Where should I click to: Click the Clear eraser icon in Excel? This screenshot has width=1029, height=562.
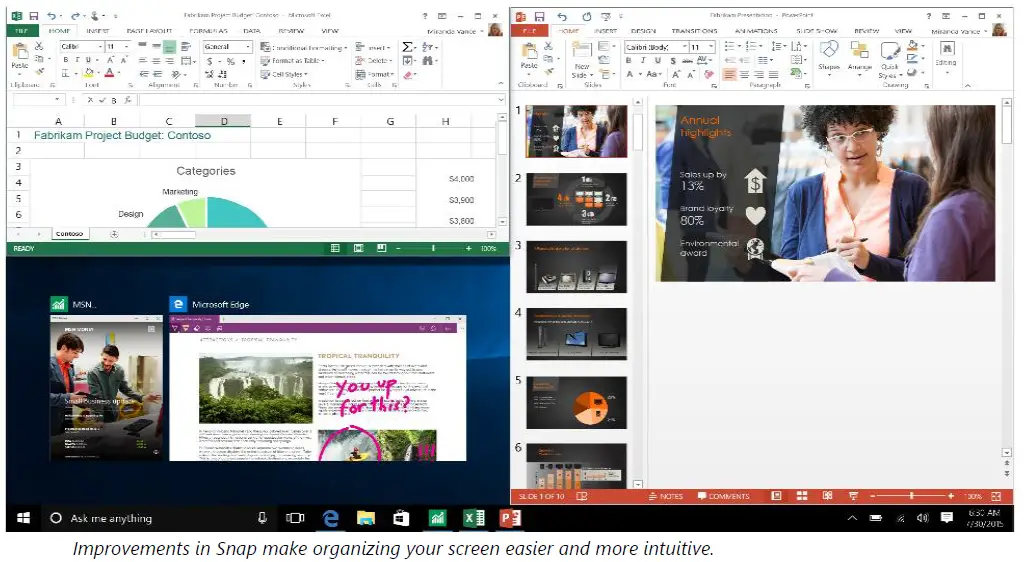pyautogui.click(x=408, y=75)
